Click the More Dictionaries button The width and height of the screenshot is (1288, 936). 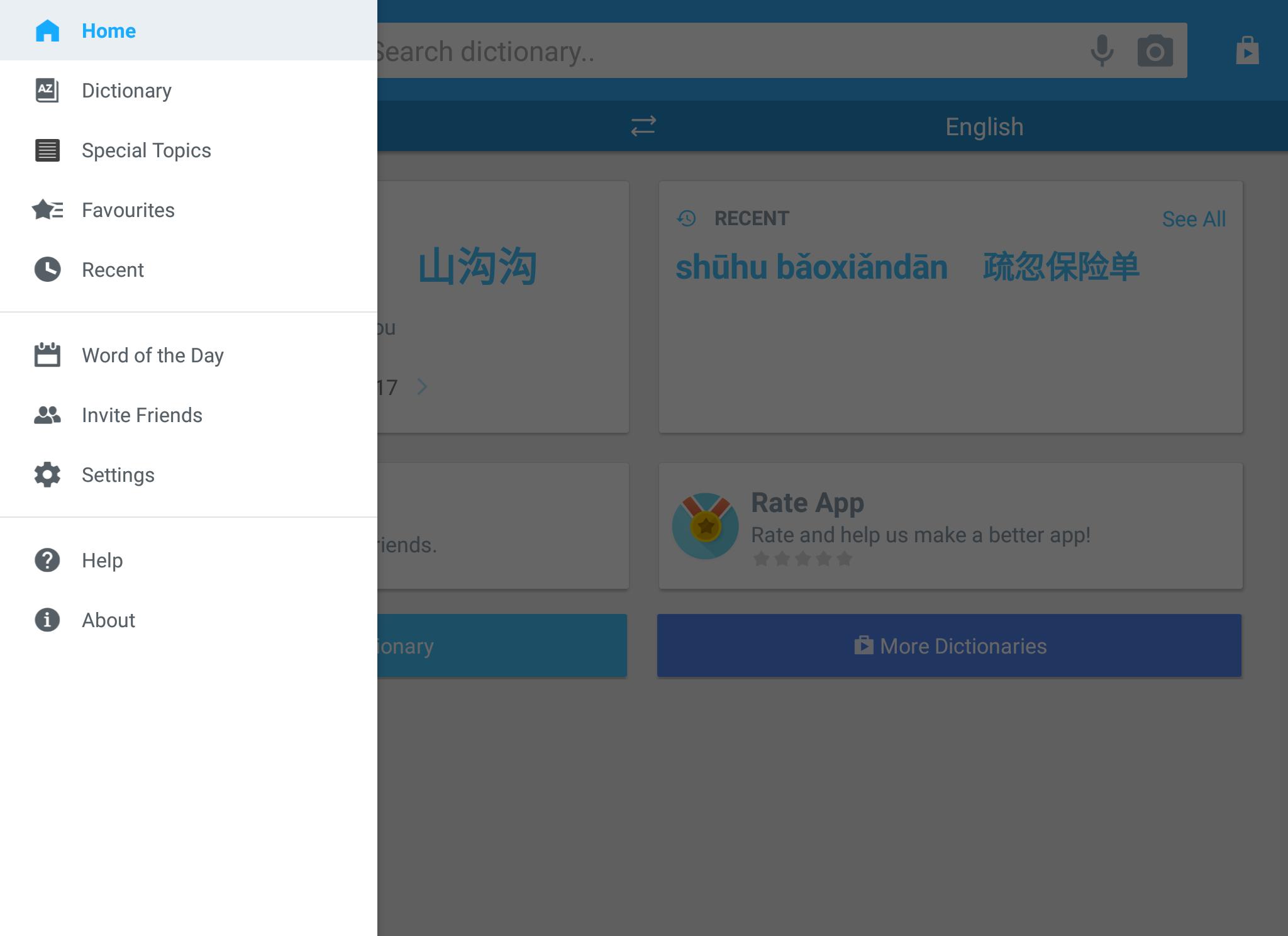[949, 645]
